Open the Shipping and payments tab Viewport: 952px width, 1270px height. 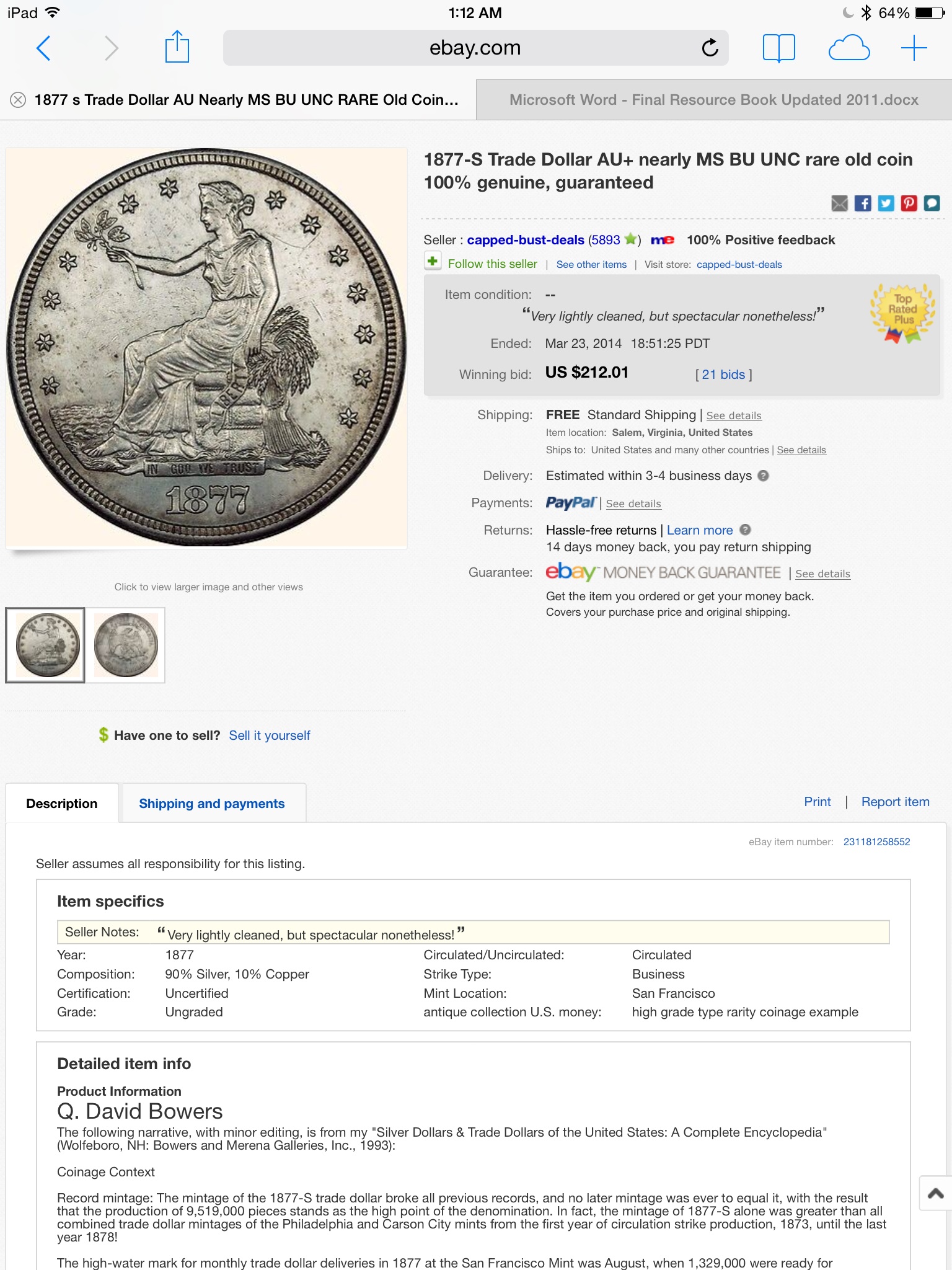(211, 804)
